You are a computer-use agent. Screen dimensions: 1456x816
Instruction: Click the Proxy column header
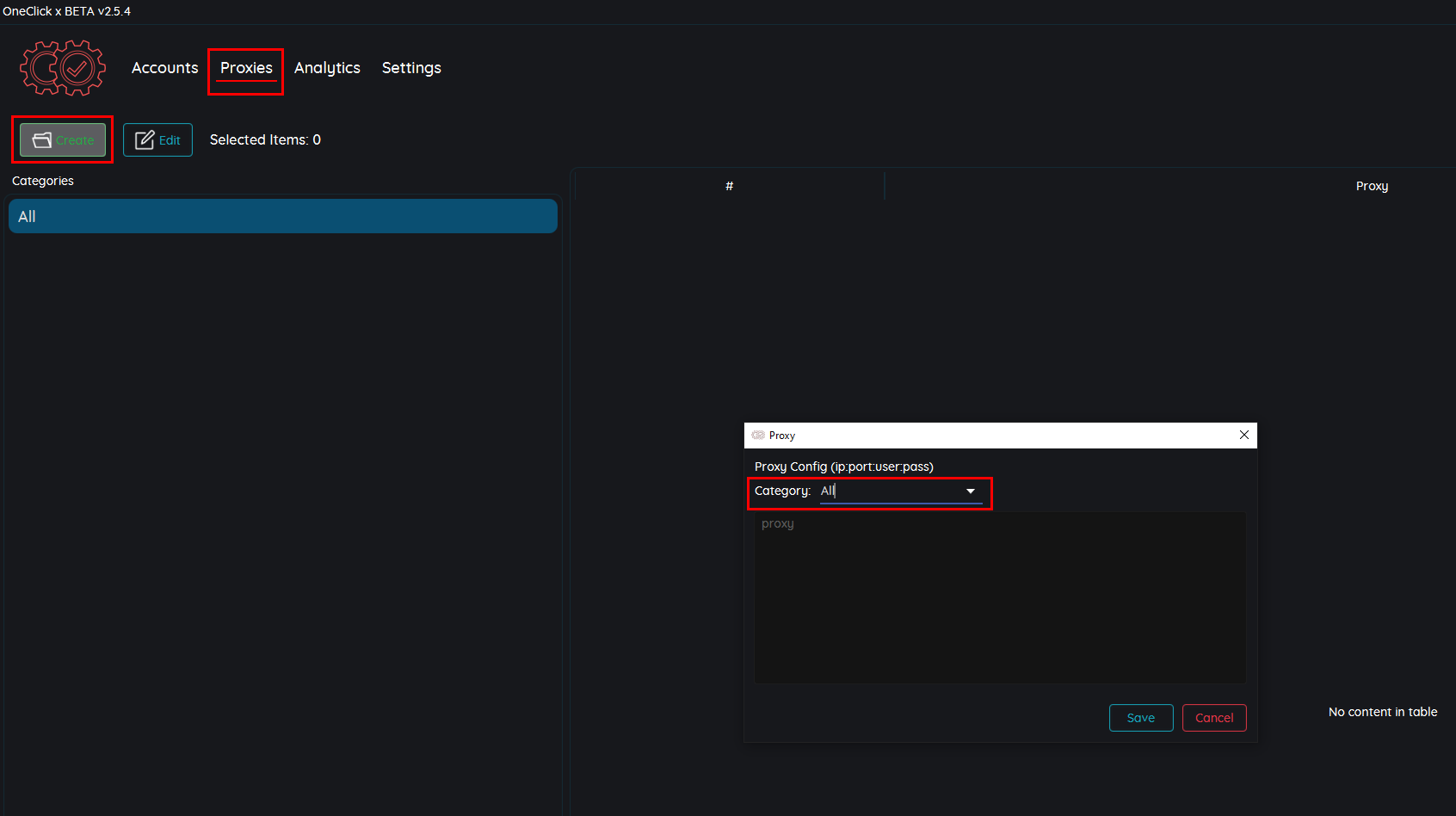pos(1371,186)
